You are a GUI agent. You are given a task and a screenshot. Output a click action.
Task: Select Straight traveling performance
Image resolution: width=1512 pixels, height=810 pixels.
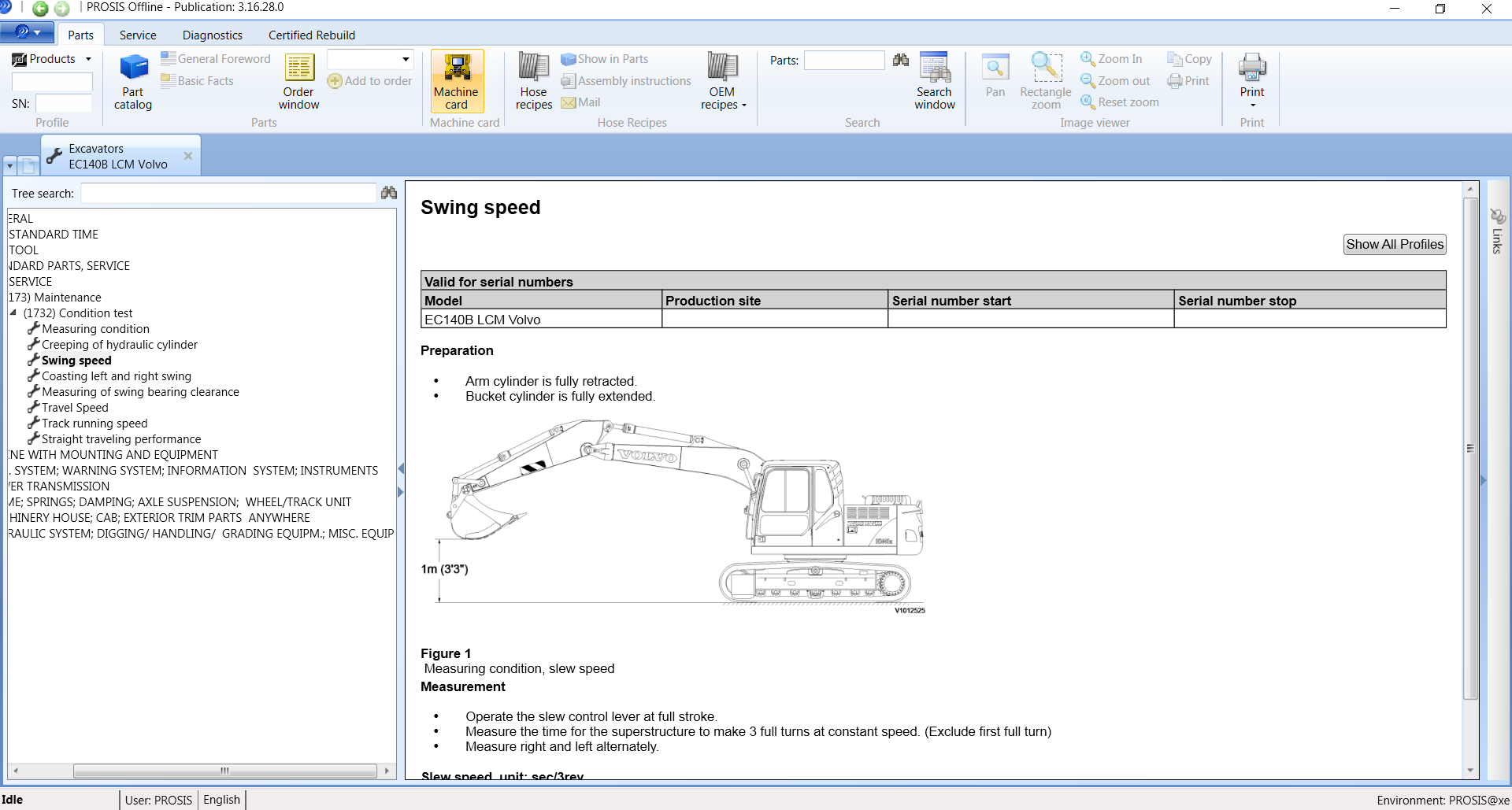(121, 438)
